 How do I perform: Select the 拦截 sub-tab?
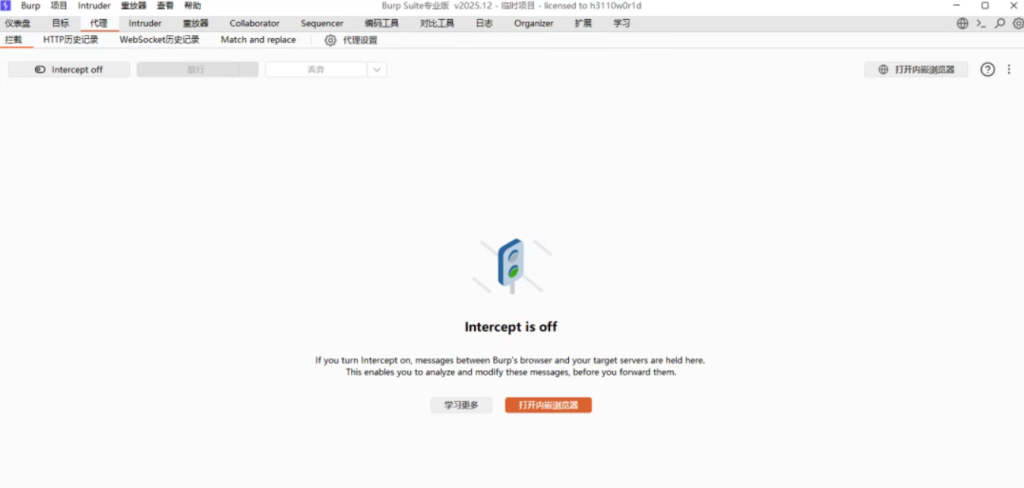(14, 40)
